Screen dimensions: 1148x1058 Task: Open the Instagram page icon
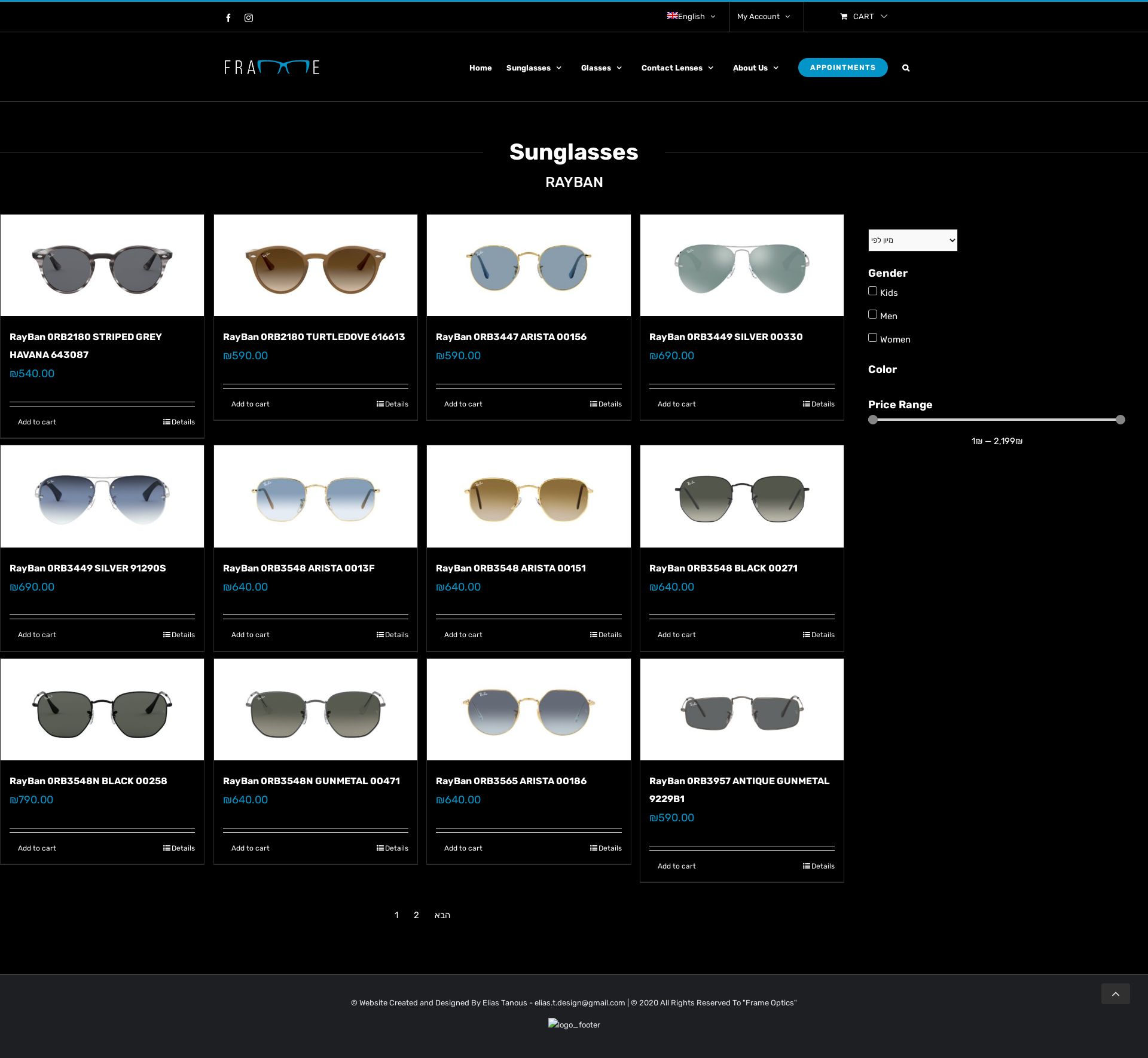(249, 18)
